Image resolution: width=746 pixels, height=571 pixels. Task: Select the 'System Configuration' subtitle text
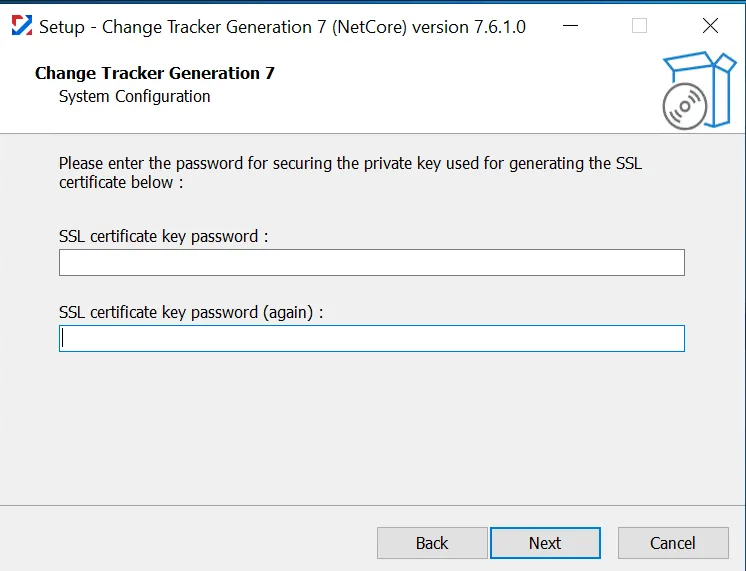click(x=135, y=97)
